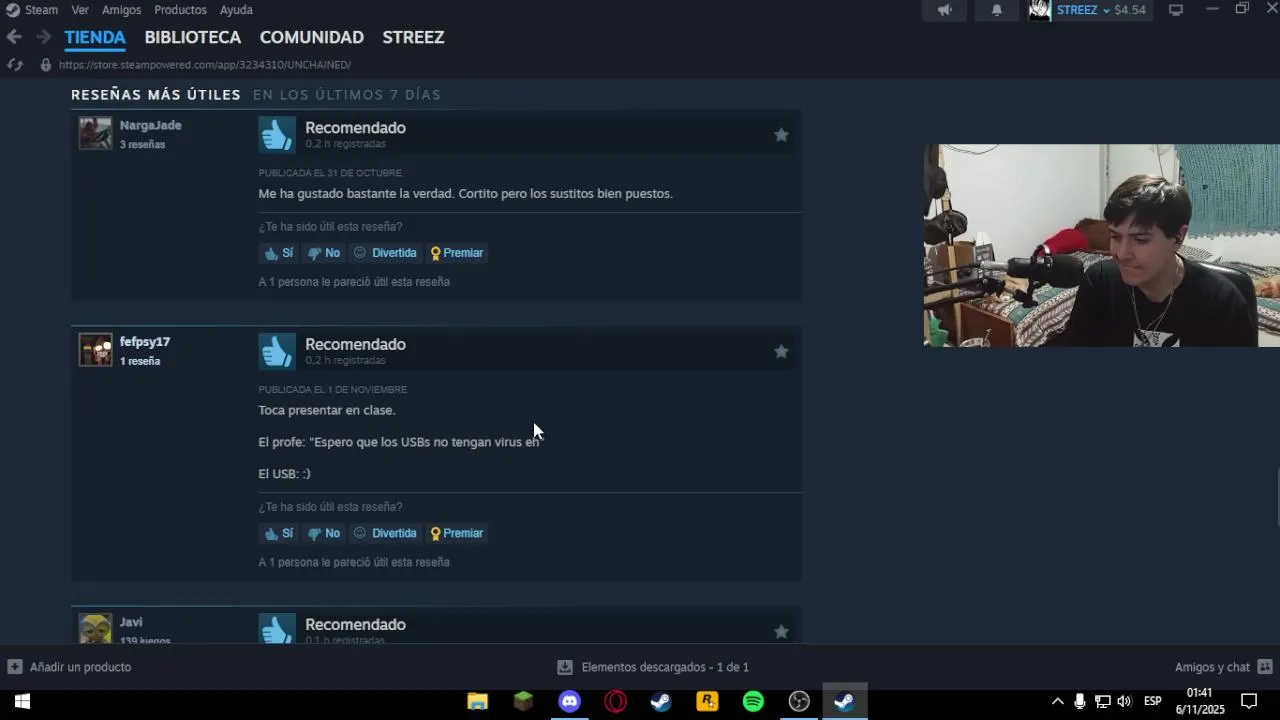Click the text "1 reseña" under fefpsy17
Viewport: 1280px width, 720px height.
[x=140, y=361]
